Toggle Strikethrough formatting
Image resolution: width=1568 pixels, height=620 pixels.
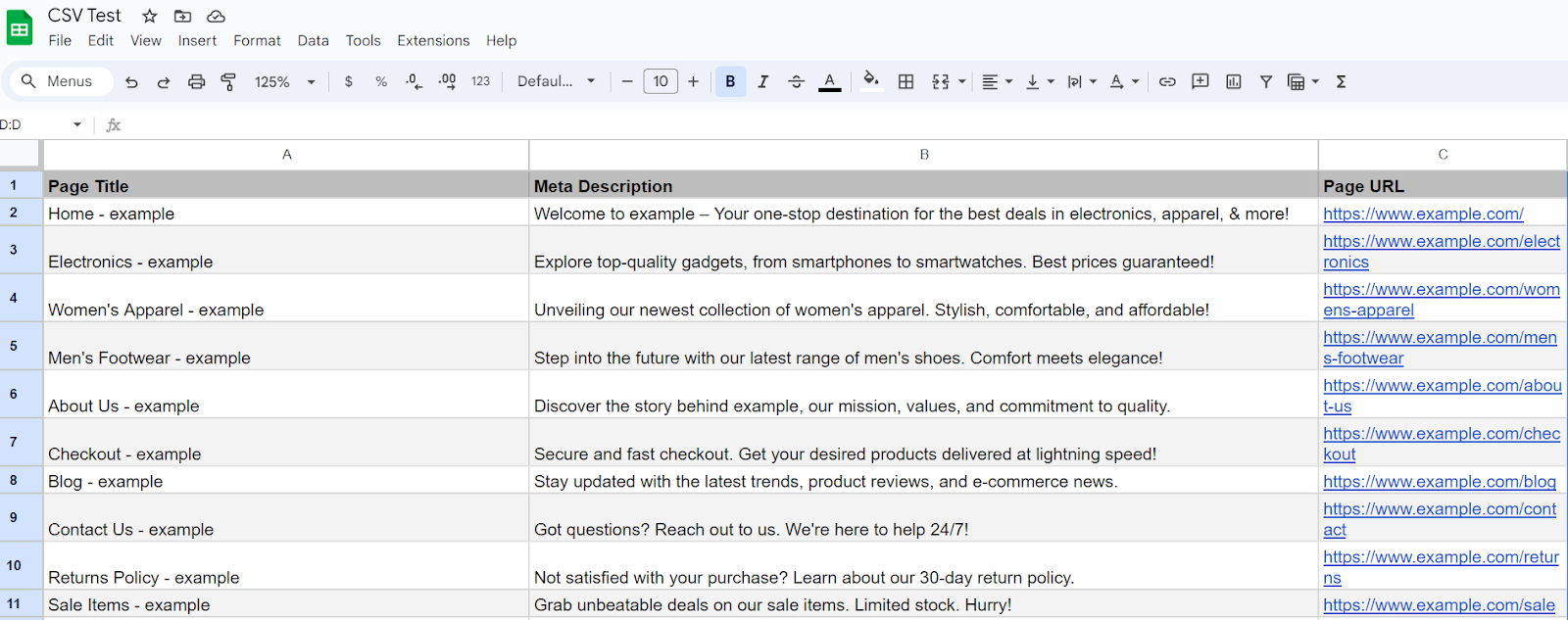(x=796, y=82)
